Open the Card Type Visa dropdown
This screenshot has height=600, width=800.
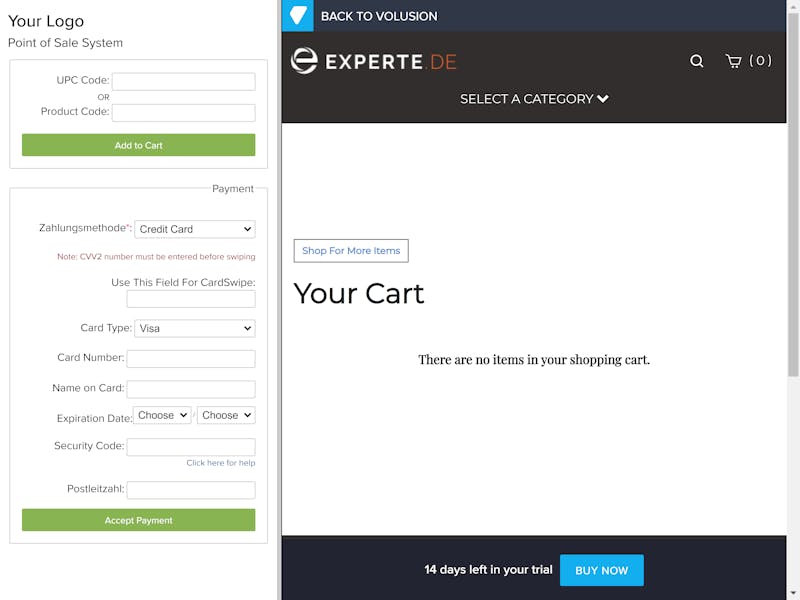195,328
